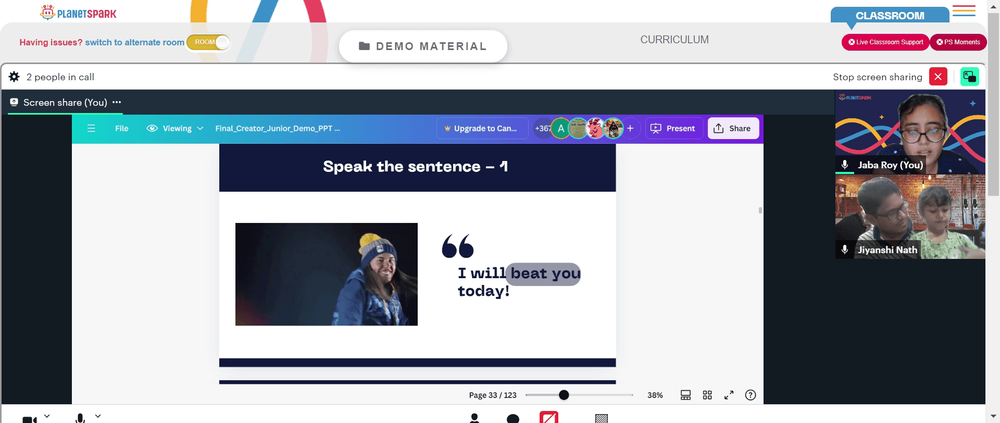Click the Present button
The image size is (1000, 423).
point(674,128)
